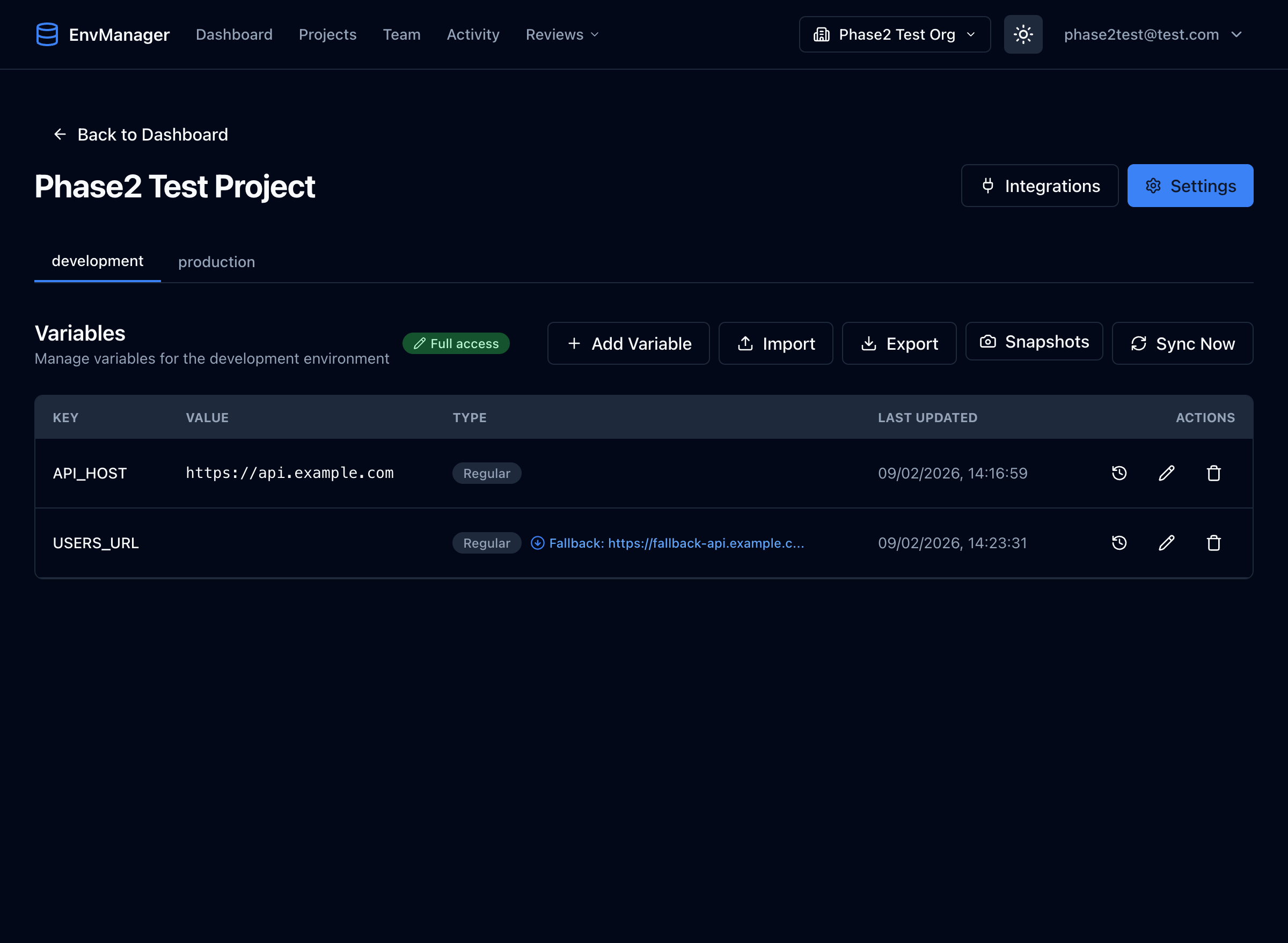Edit USERS_URL using the pencil icon

tap(1166, 543)
